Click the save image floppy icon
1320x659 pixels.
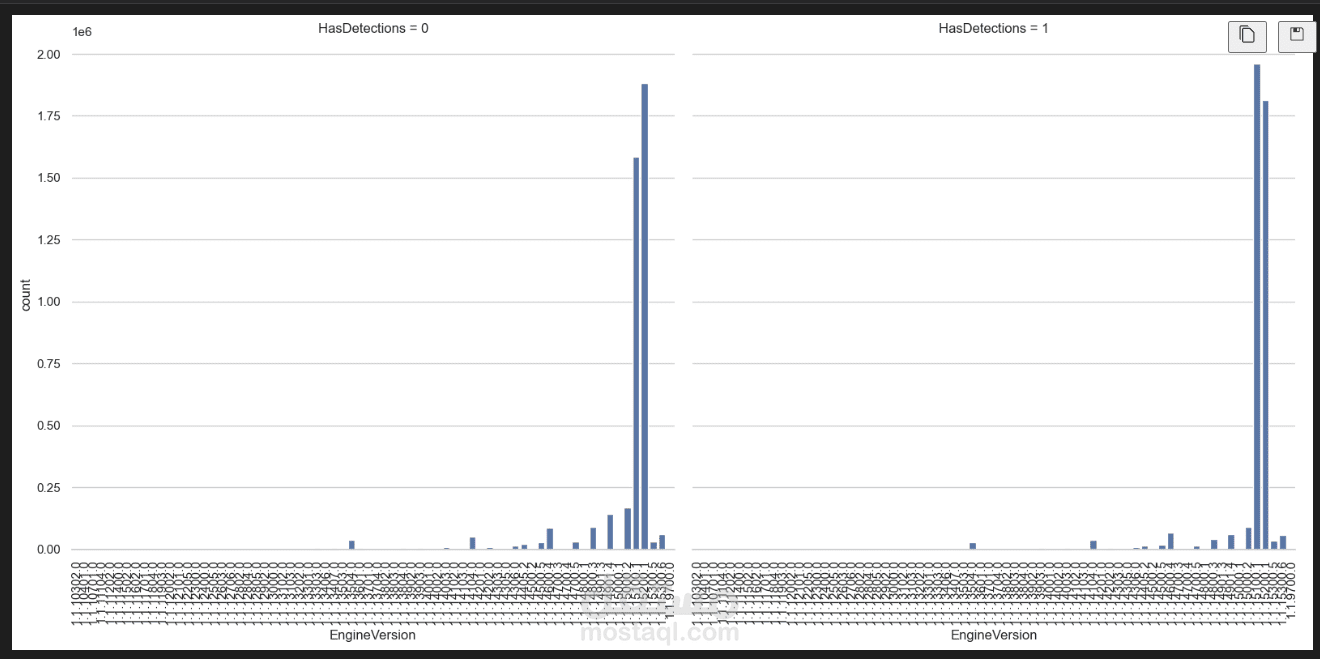pos(1297,35)
